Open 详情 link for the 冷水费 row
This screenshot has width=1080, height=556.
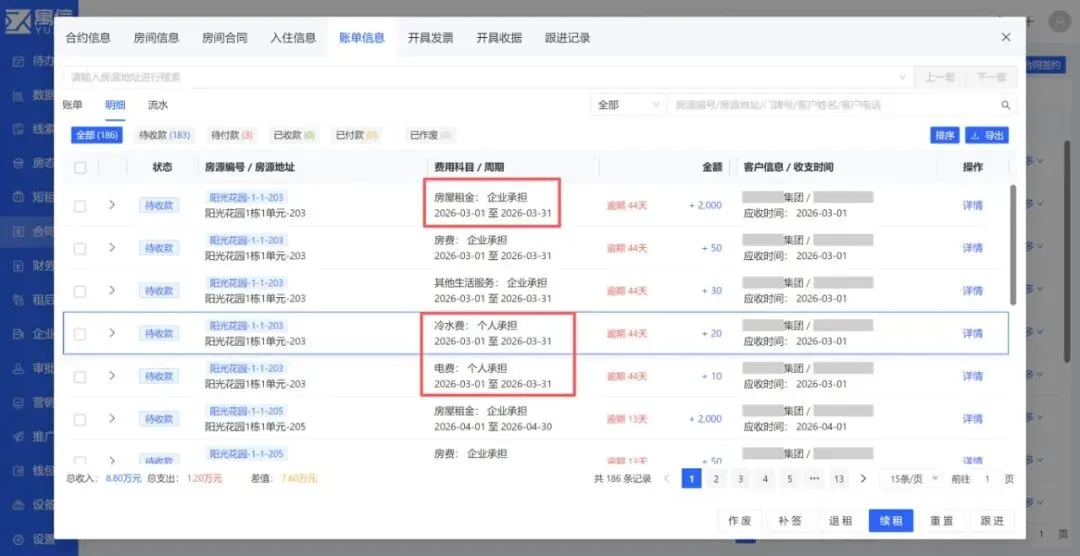pos(973,333)
